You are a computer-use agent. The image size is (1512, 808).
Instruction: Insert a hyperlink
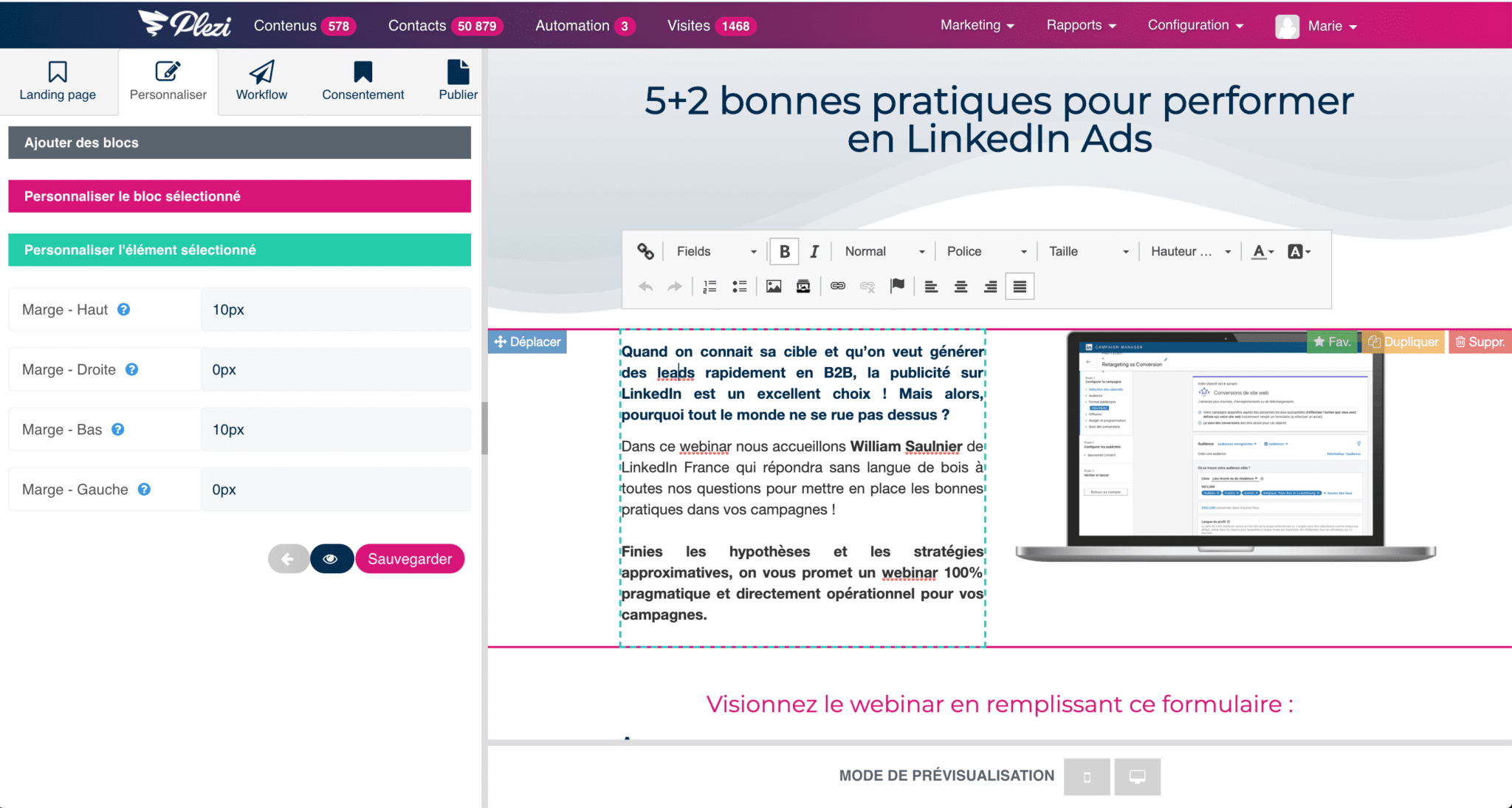pyautogui.click(x=838, y=286)
